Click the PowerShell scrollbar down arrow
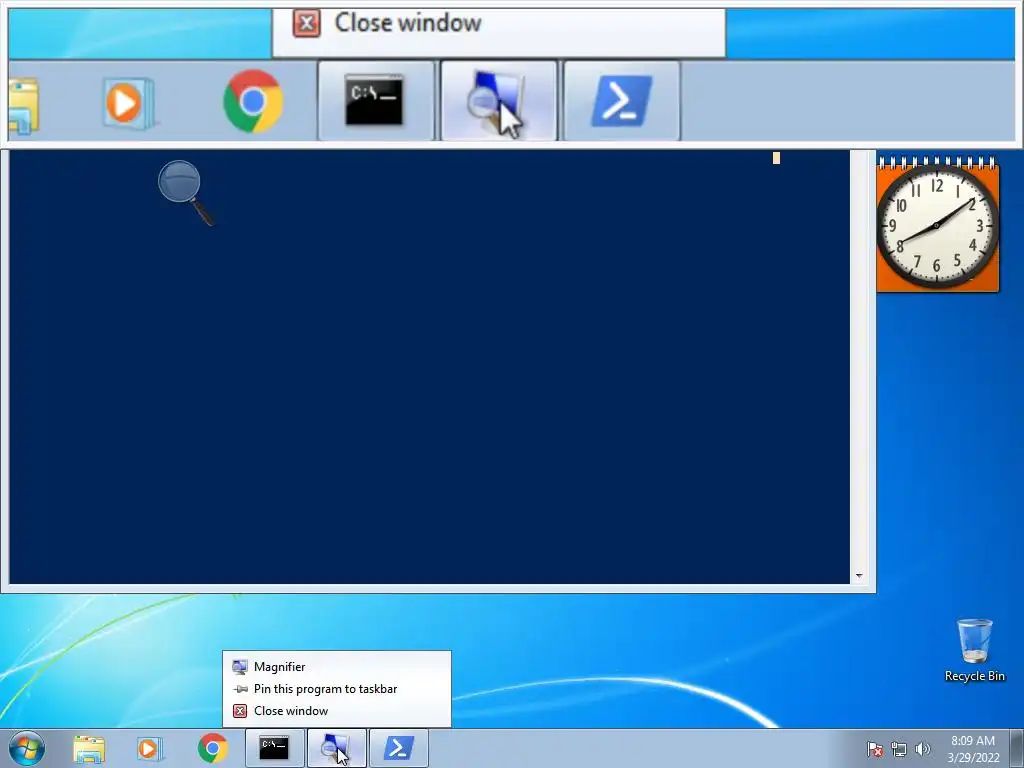Viewport: 1024px width, 768px height. tap(859, 576)
